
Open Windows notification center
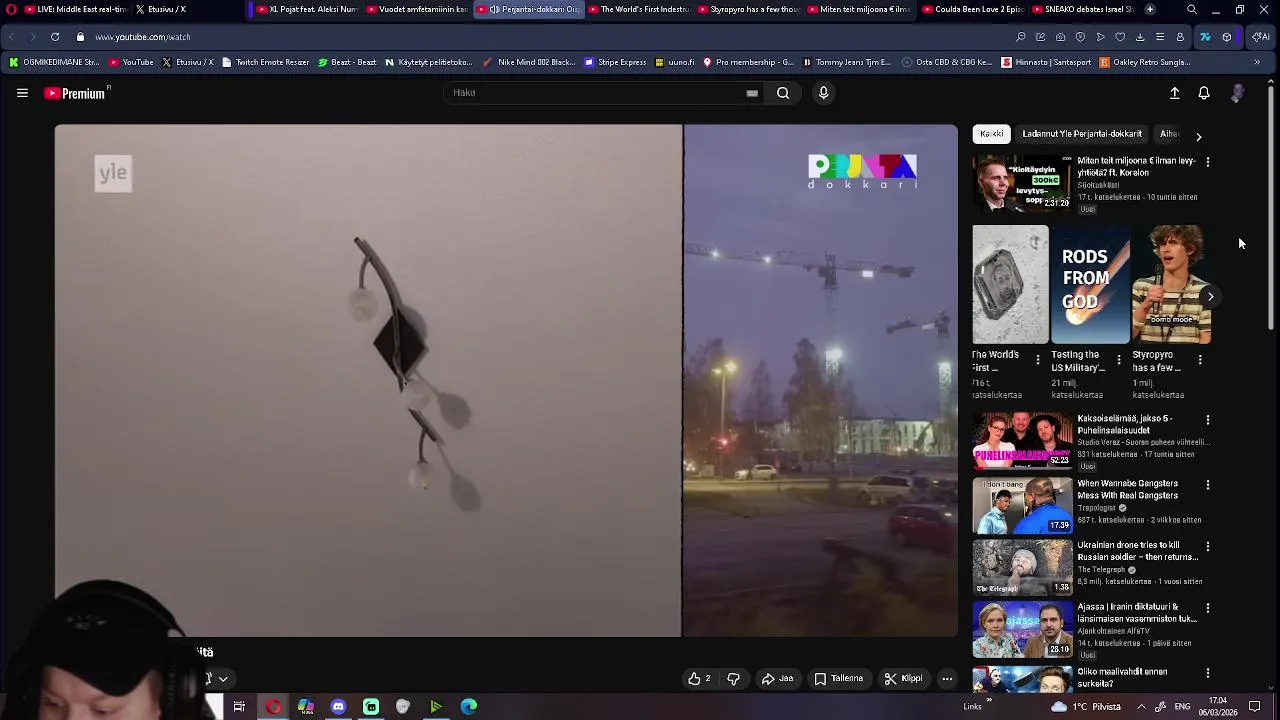tap(1255, 706)
